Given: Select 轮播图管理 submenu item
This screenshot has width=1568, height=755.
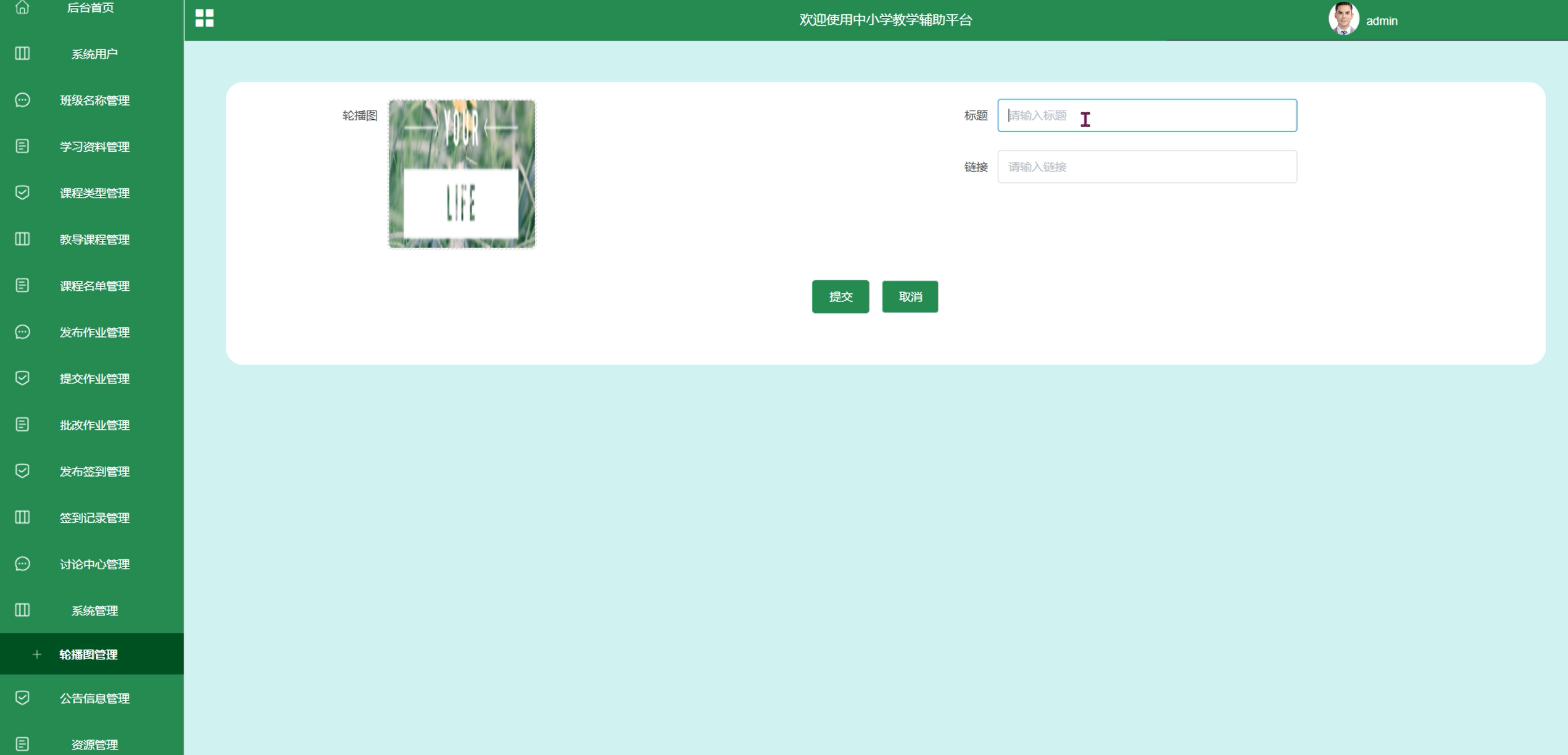Looking at the screenshot, I should 88,654.
